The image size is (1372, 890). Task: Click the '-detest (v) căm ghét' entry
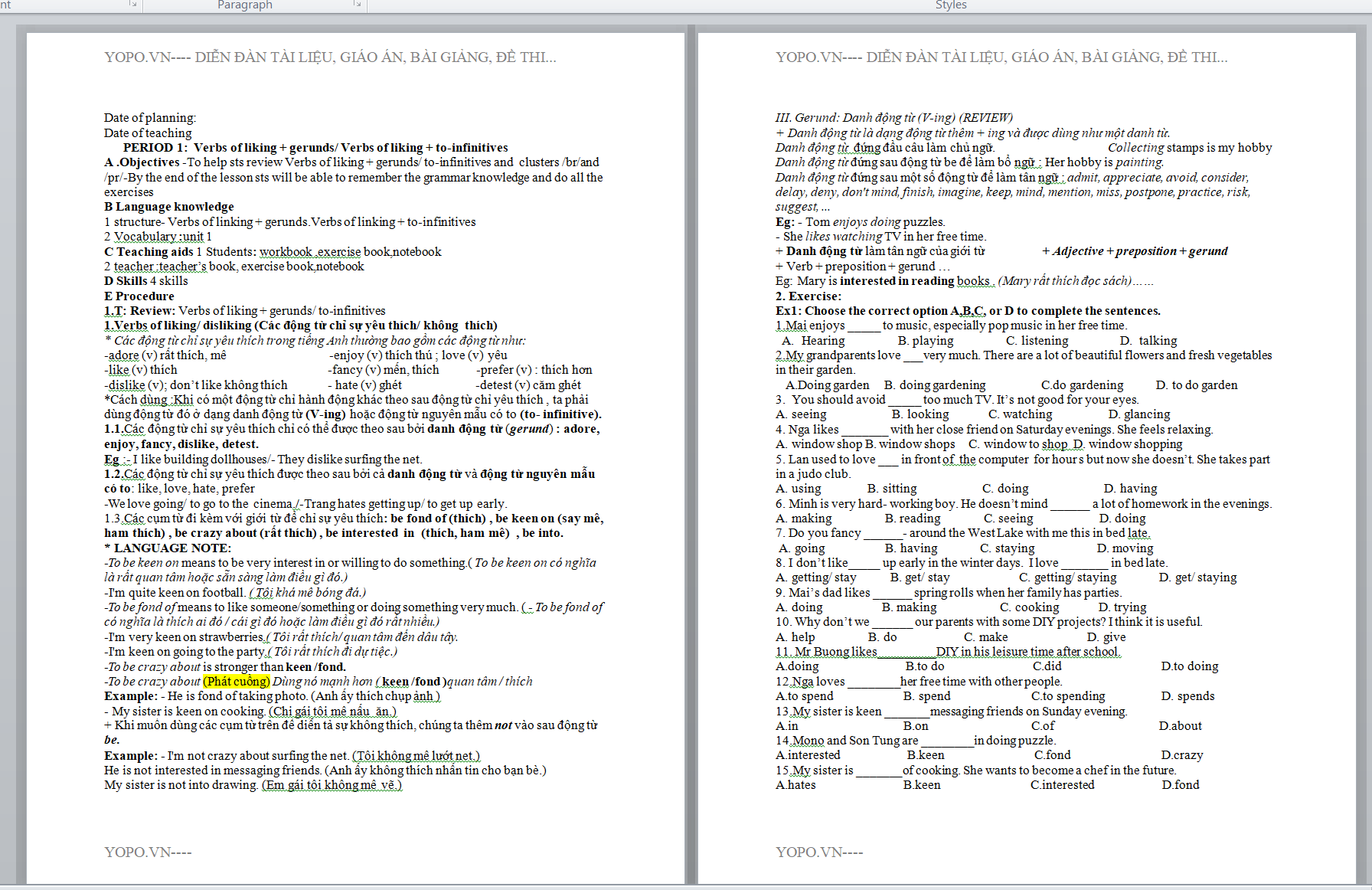click(528, 385)
